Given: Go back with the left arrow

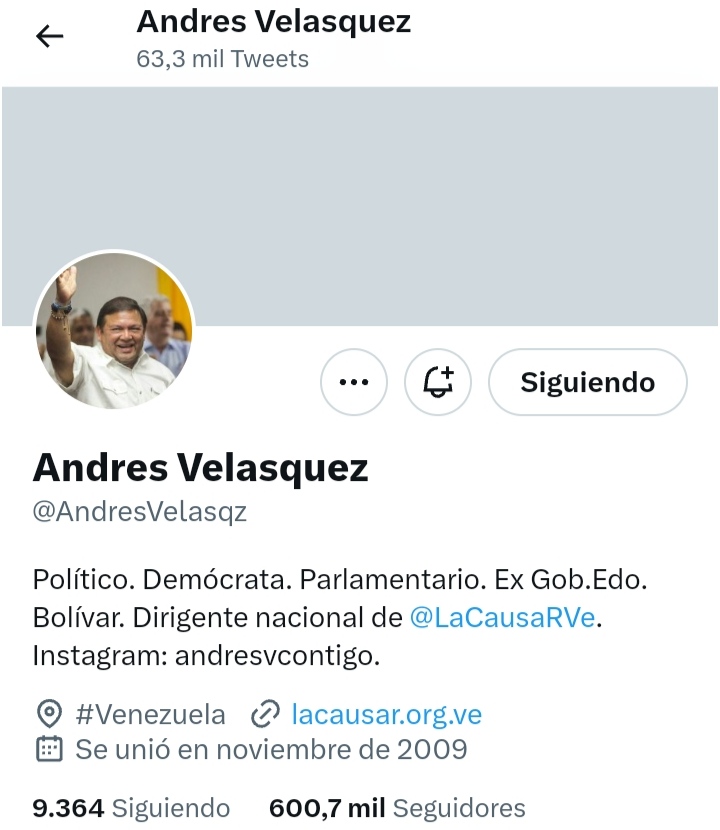Looking at the screenshot, I should pyautogui.click(x=49, y=36).
